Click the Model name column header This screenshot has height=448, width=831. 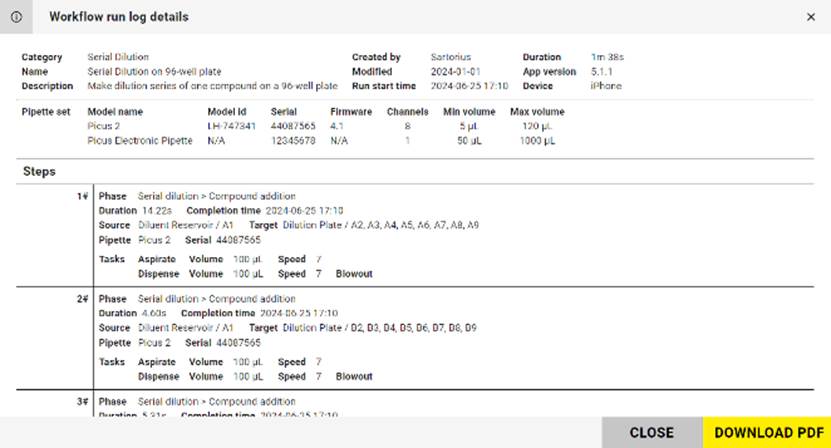point(115,112)
